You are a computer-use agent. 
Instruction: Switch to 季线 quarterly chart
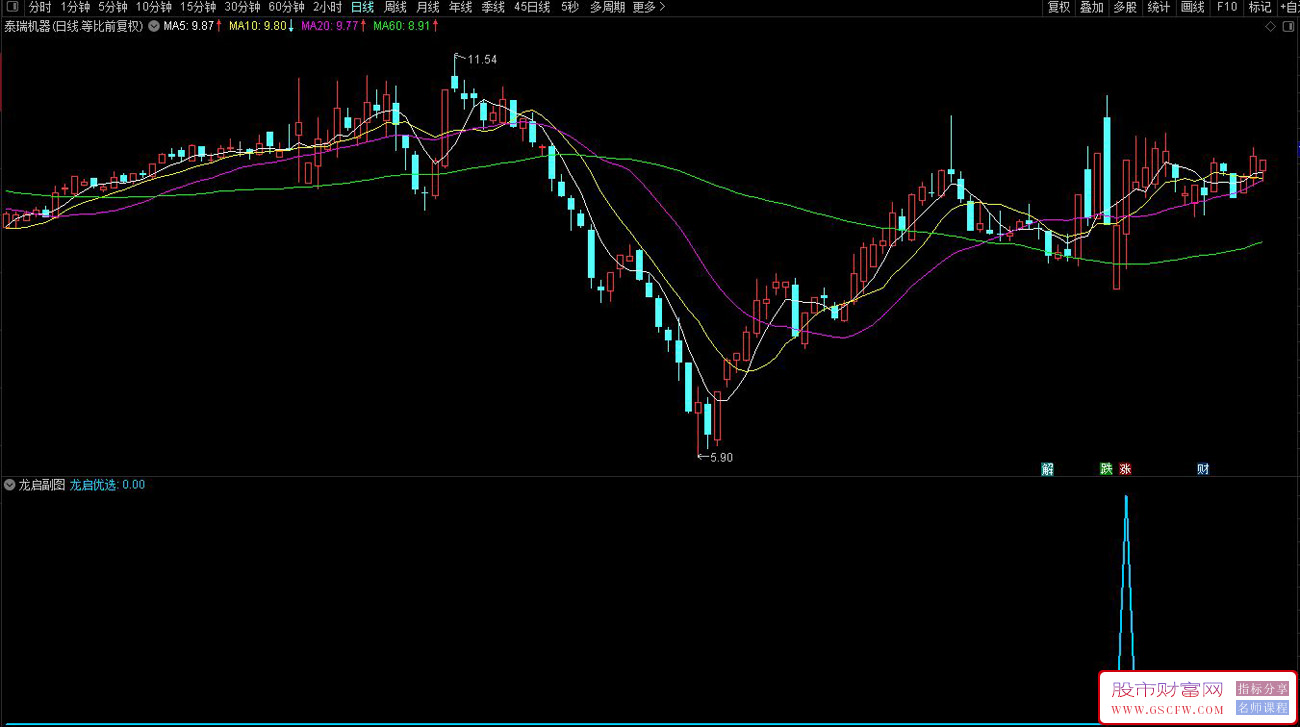tap(493, 7)
